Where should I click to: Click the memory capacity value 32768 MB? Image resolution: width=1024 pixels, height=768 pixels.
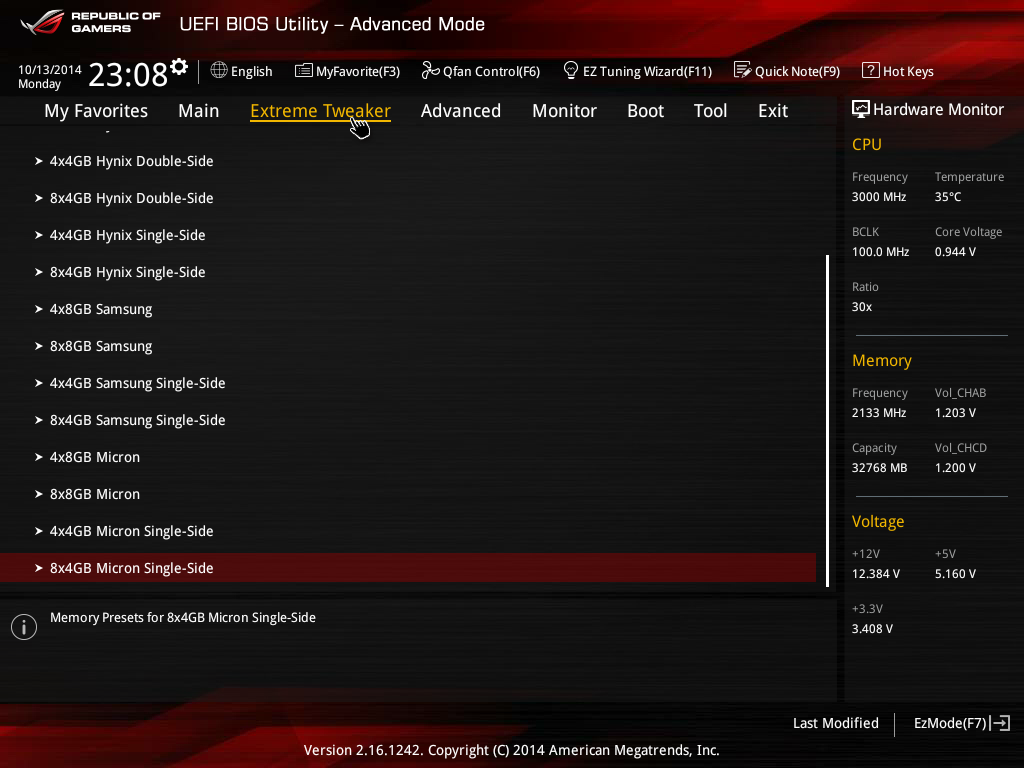click(879, 468)
